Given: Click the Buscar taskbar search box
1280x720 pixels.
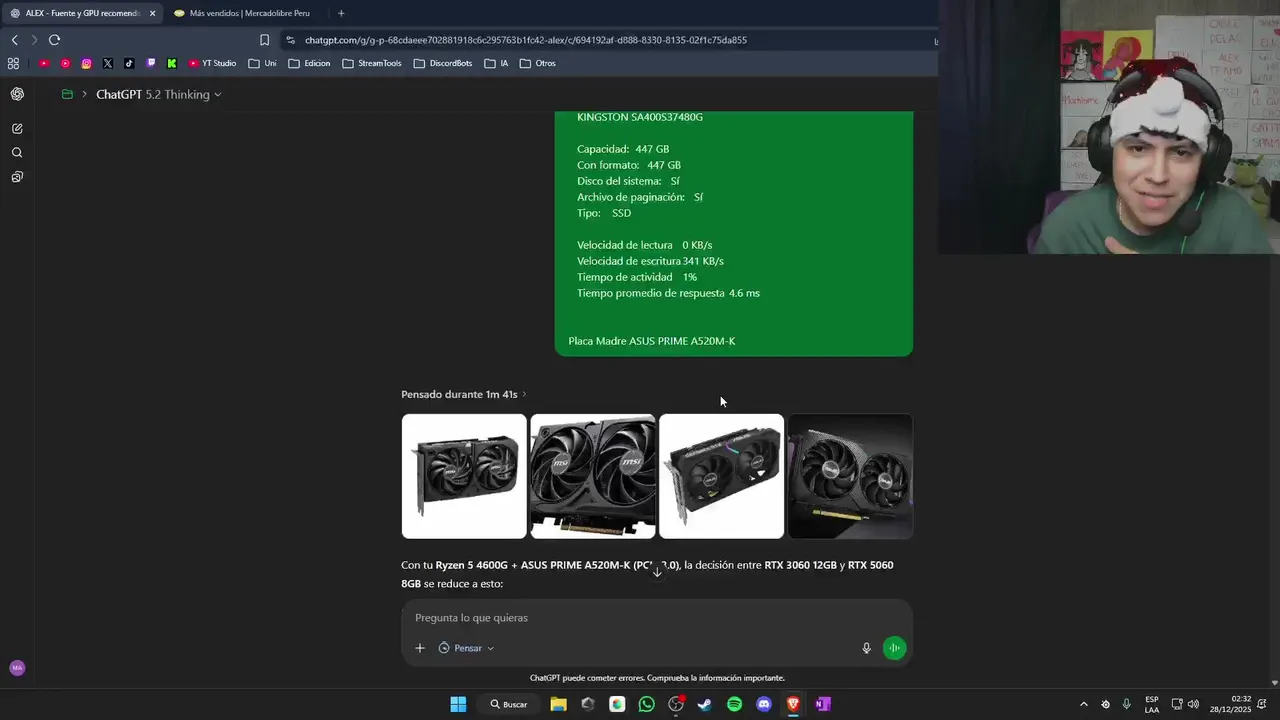Looking at the screenshot, I should click(x=508, y=704).
